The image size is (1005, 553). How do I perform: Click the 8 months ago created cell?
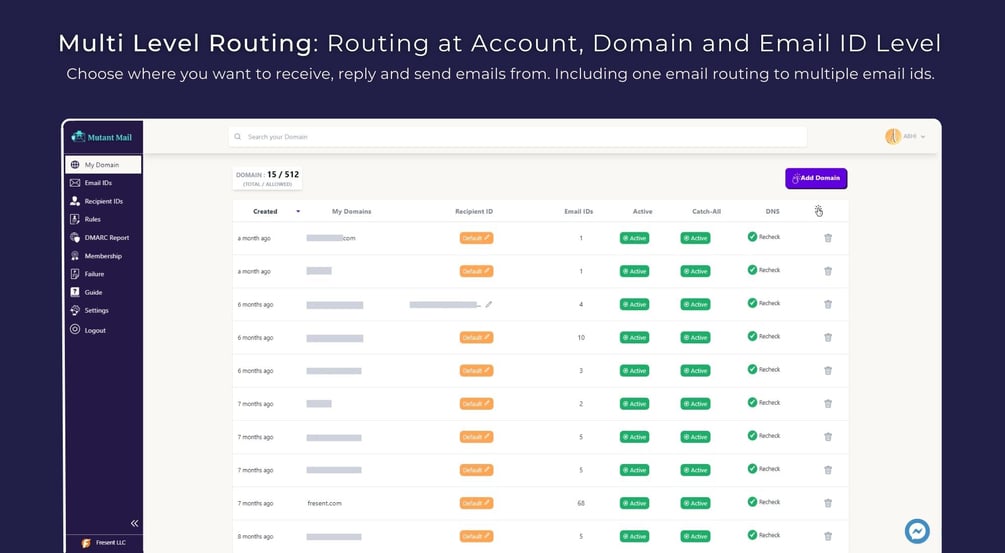255,536
